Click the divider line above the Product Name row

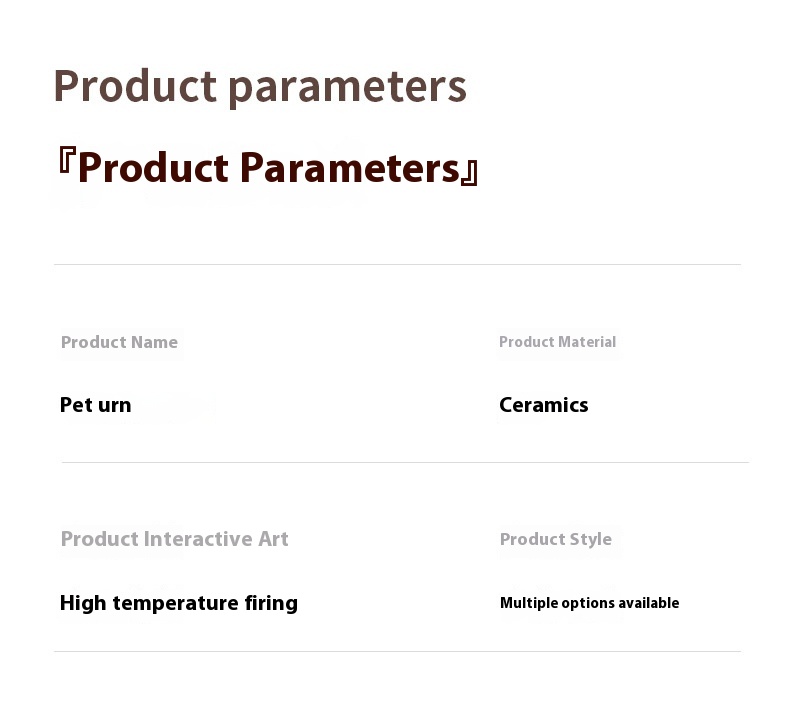point(397,265)
